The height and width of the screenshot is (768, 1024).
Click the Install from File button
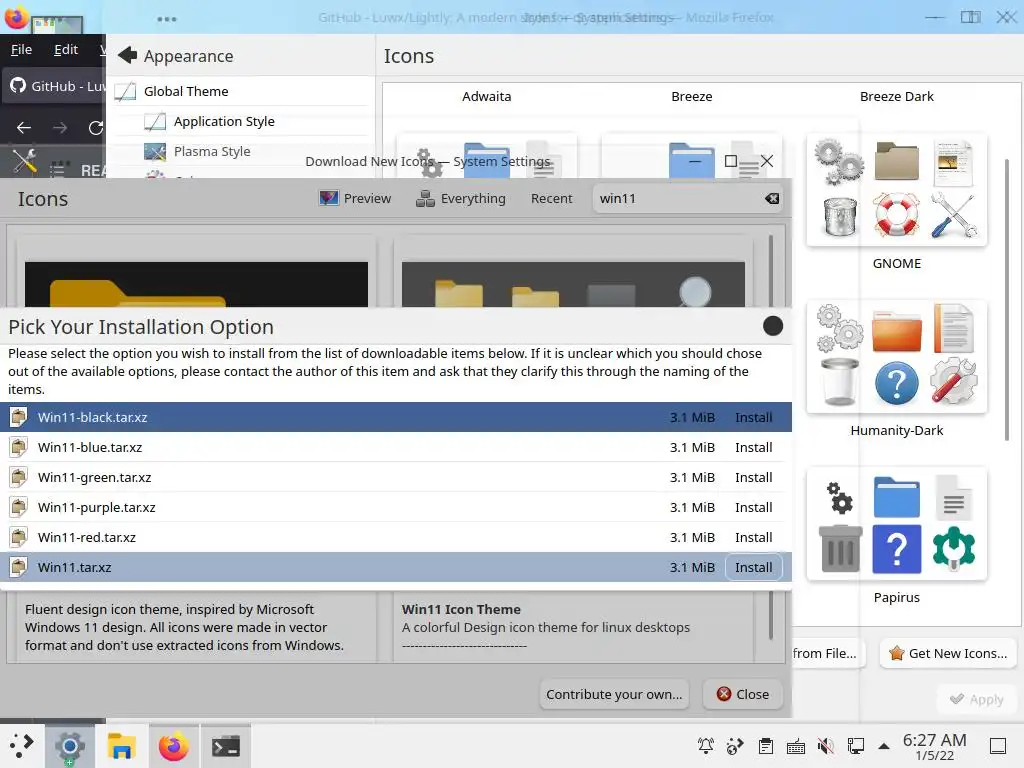pyautogui.click(x=827, y=653)
